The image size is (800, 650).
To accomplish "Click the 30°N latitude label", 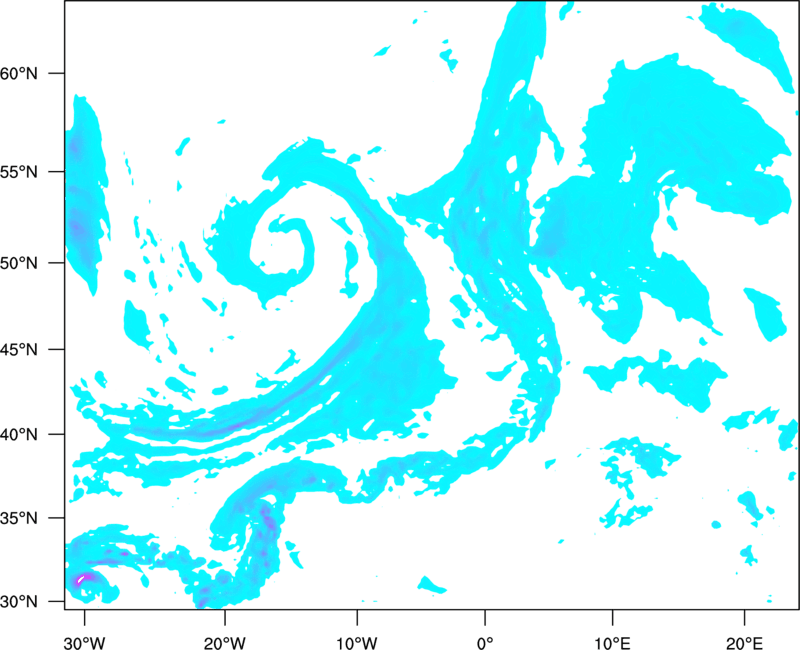I will pyautogui.click(x=19, y=602).
